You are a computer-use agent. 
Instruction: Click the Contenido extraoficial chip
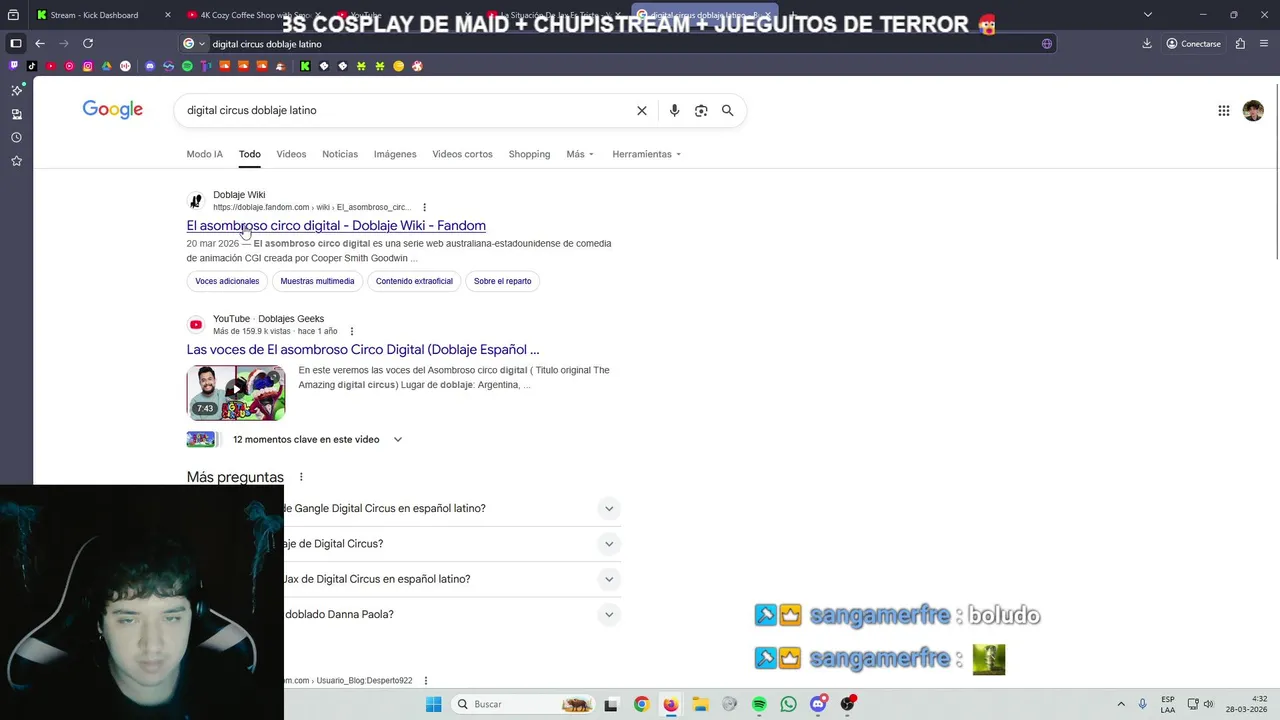click(x=414, y=281)
